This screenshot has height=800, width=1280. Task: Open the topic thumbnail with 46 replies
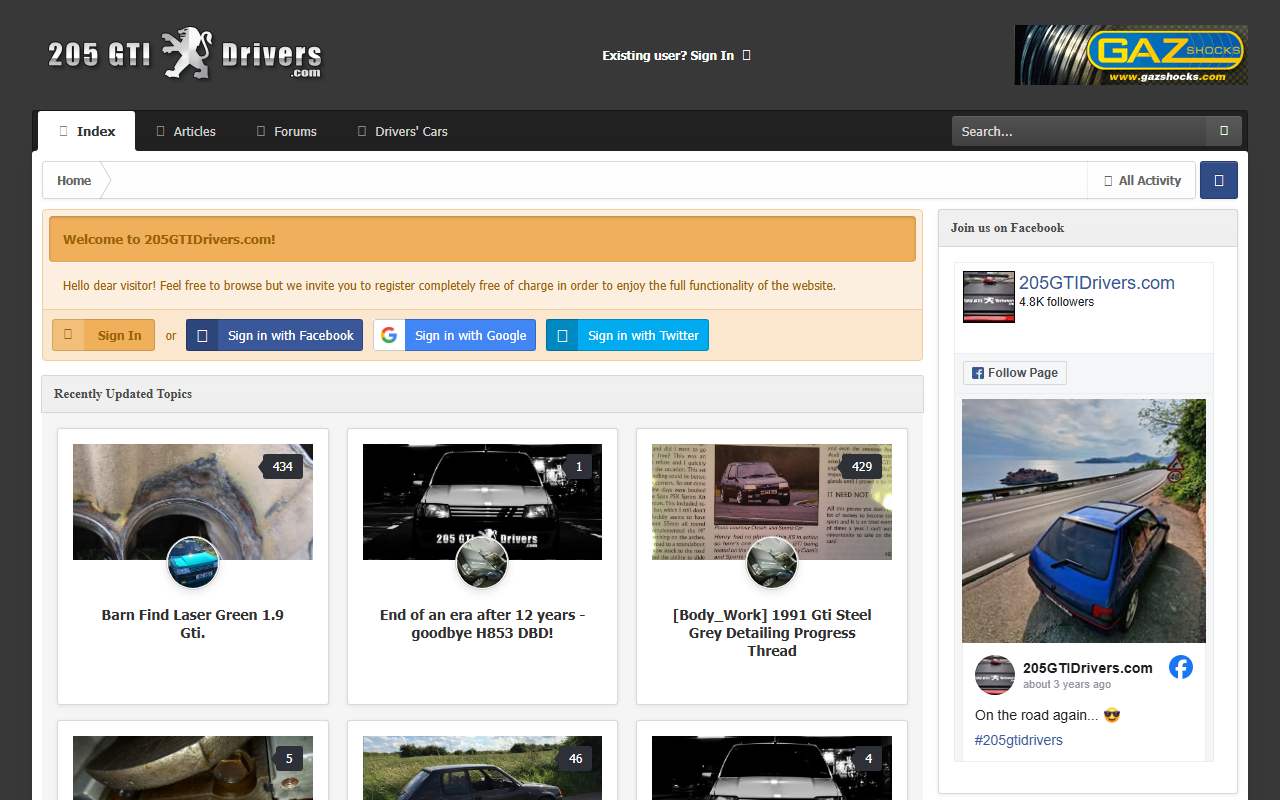(x=483, y=768)
